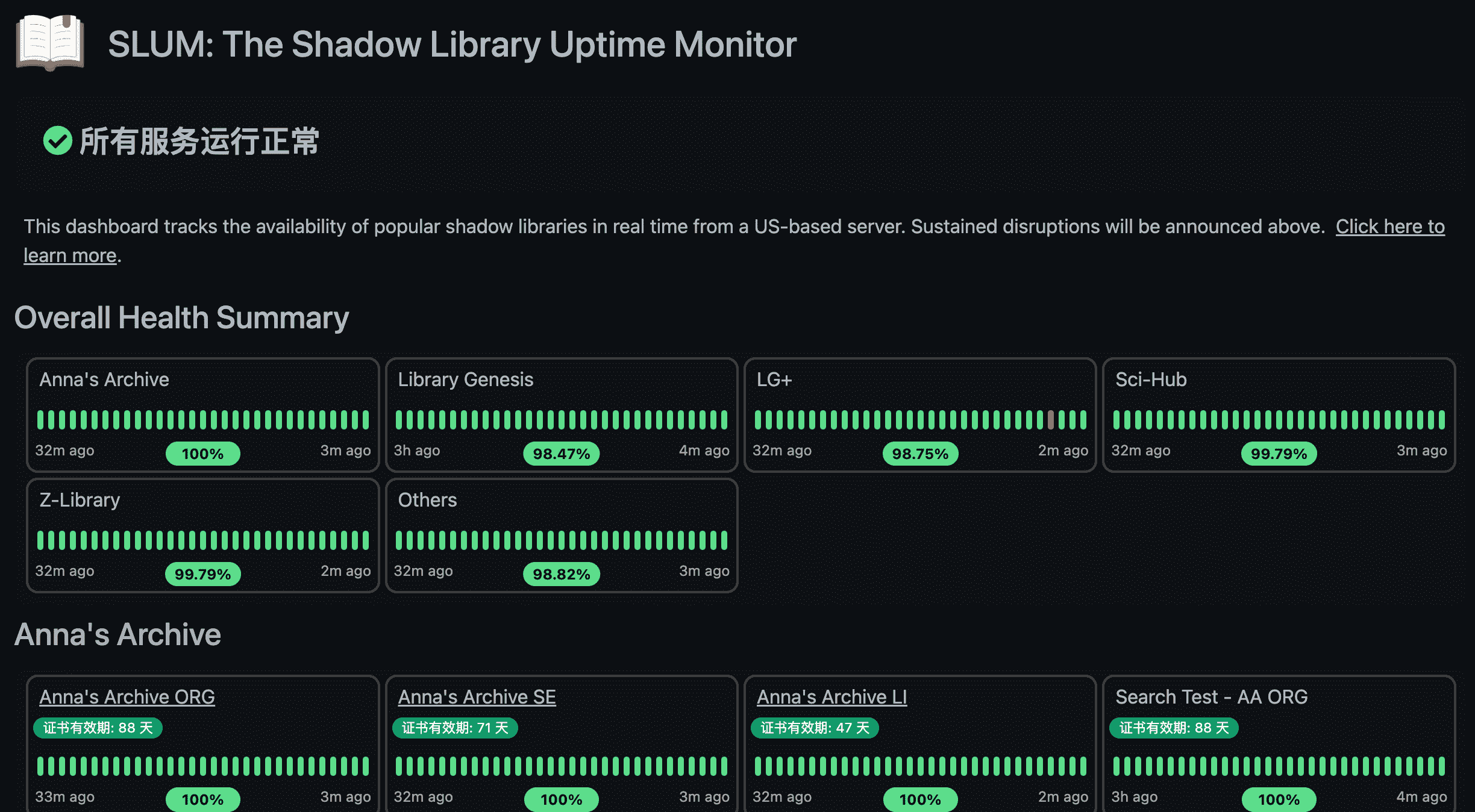Click the Anna's Archive SE 100% badge
Screen dimensions: 1475x812
(561, 799)
